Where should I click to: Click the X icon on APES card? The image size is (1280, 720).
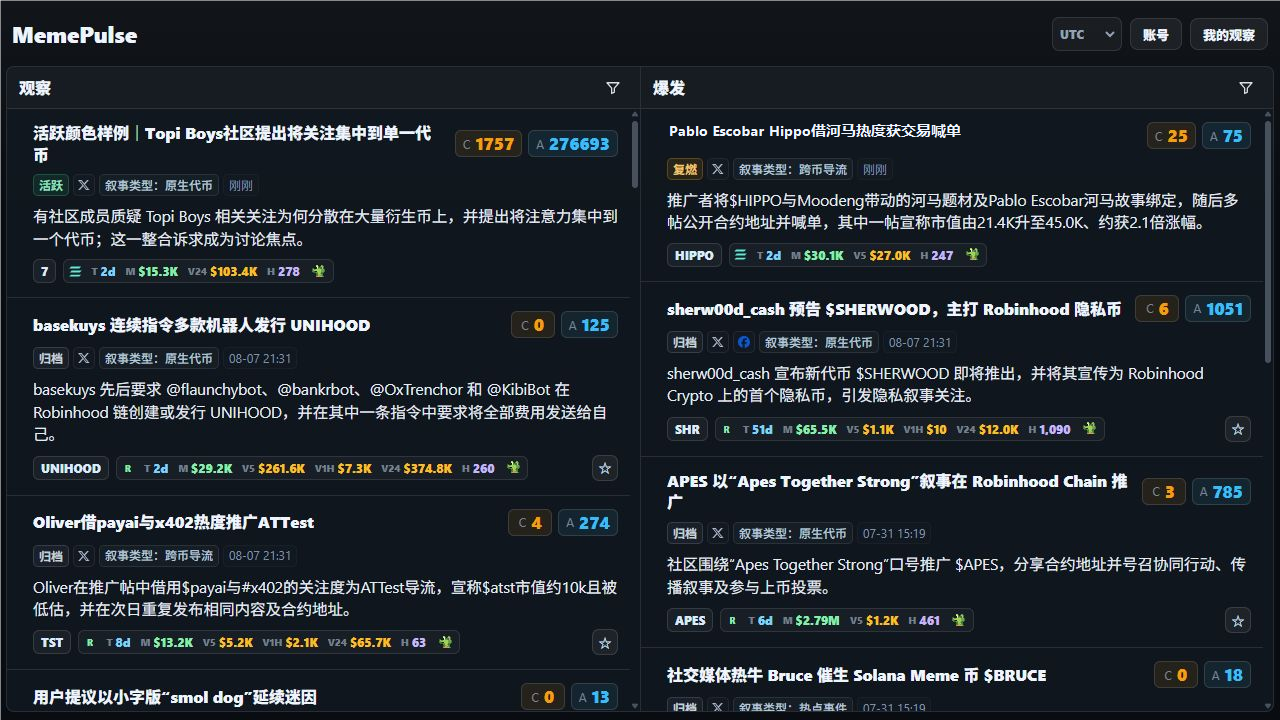click(x=718, y=533)
